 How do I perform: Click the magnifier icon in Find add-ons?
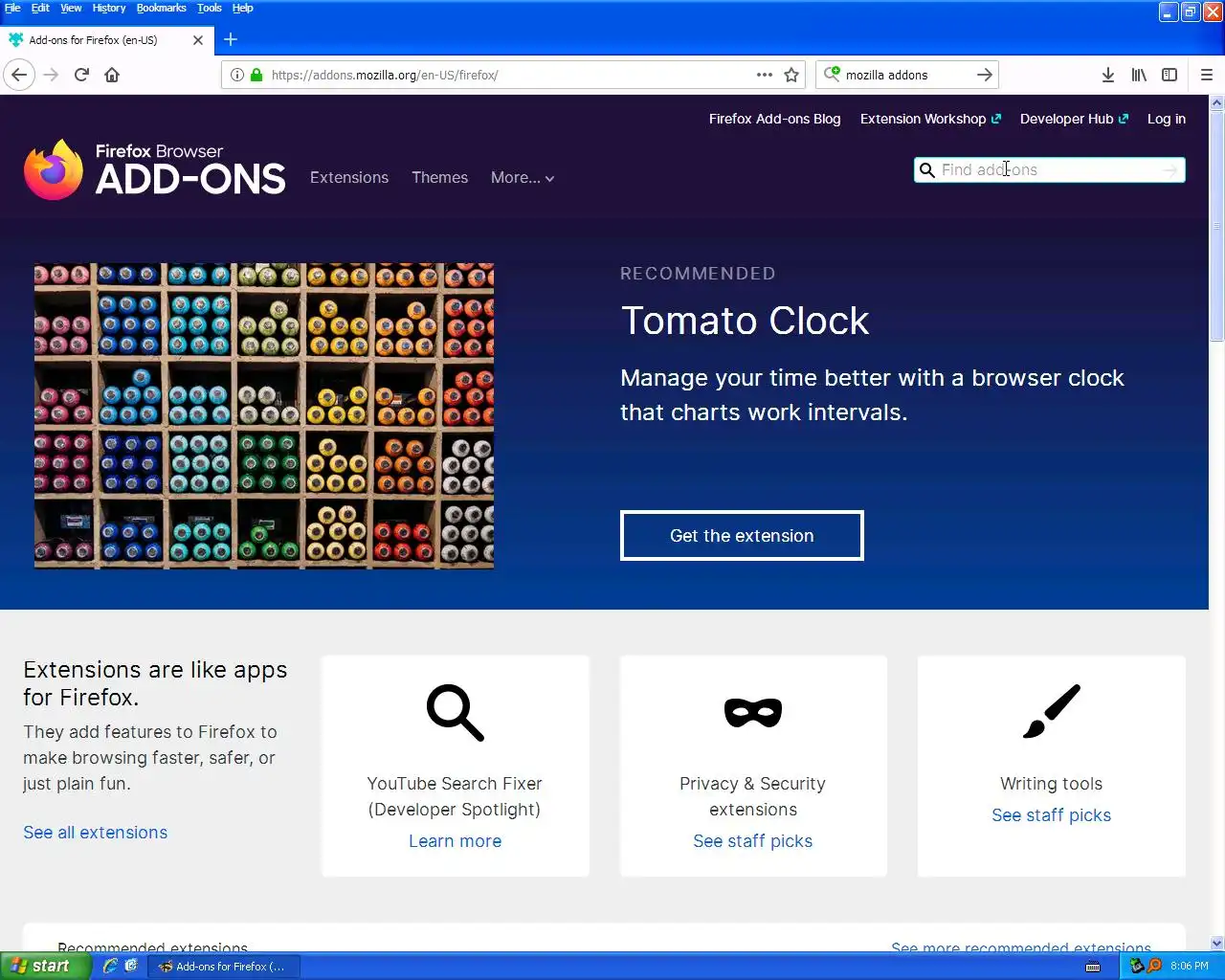coord(926,170)
